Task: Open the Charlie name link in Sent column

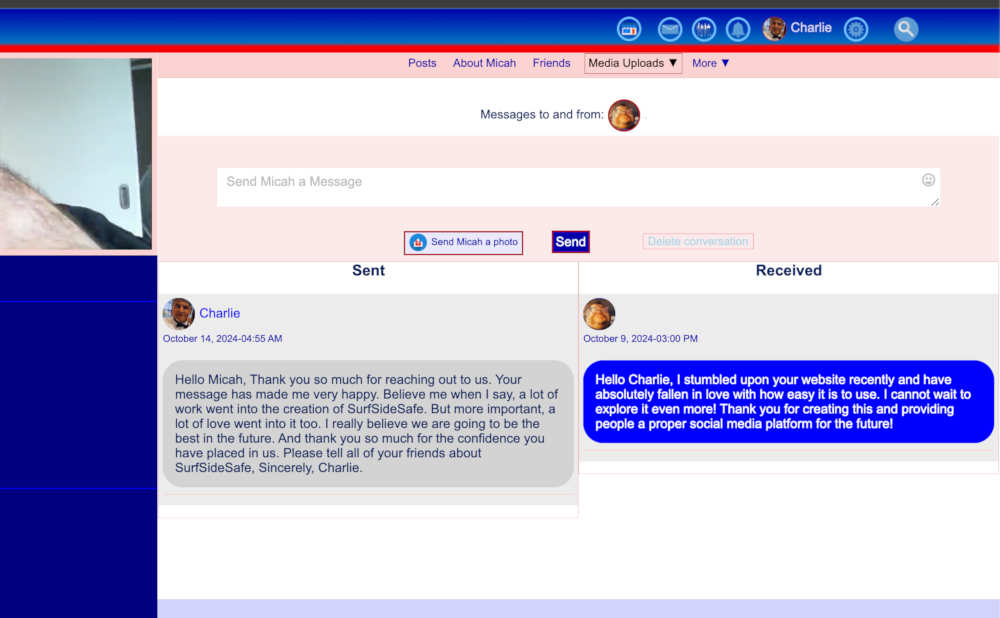Action: (x=219, y=313)
